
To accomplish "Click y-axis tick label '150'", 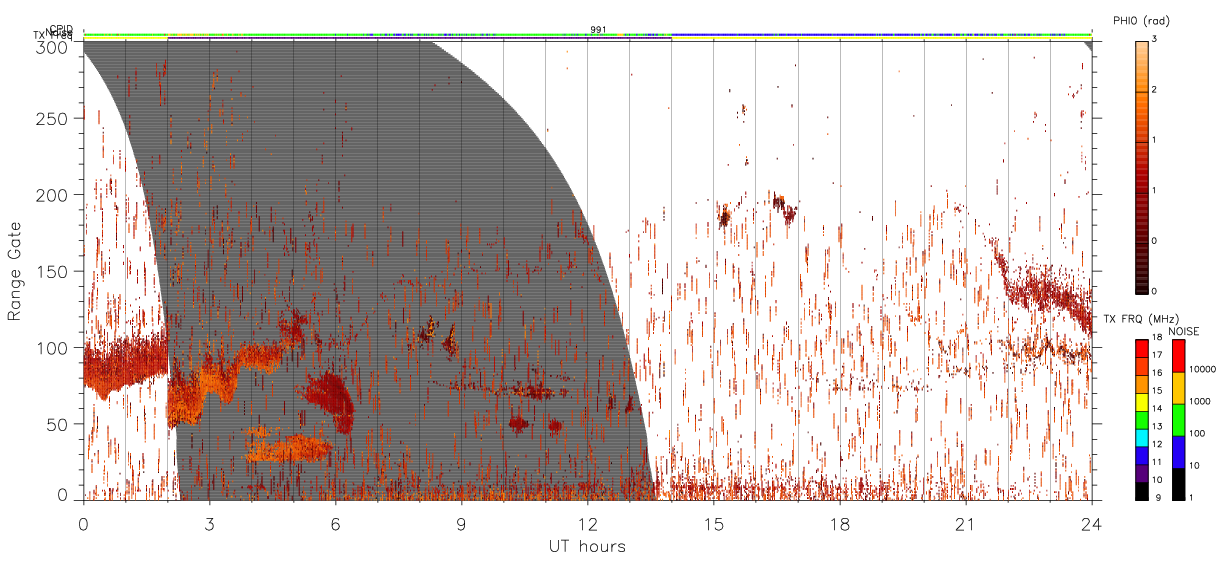I will click(53, 271).
